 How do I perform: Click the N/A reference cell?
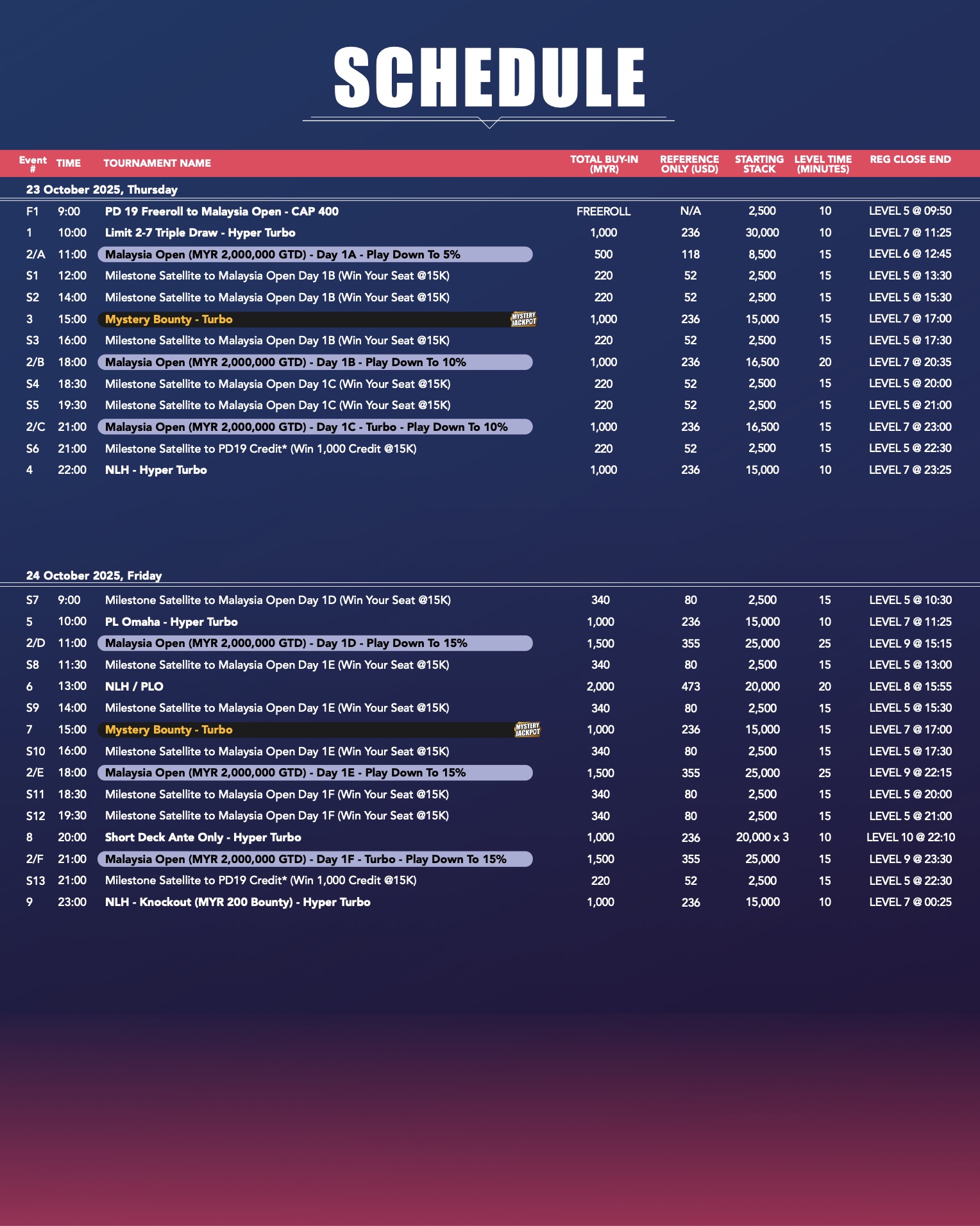[x=691, y=211]
